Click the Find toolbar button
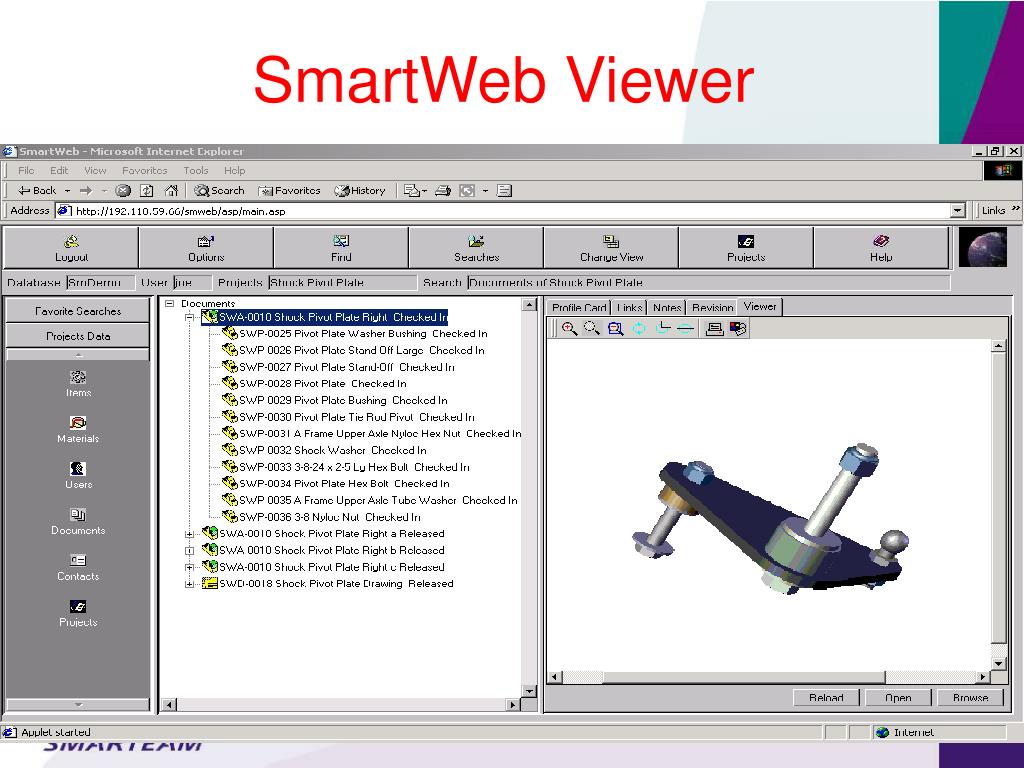 [x=341, y=248]
